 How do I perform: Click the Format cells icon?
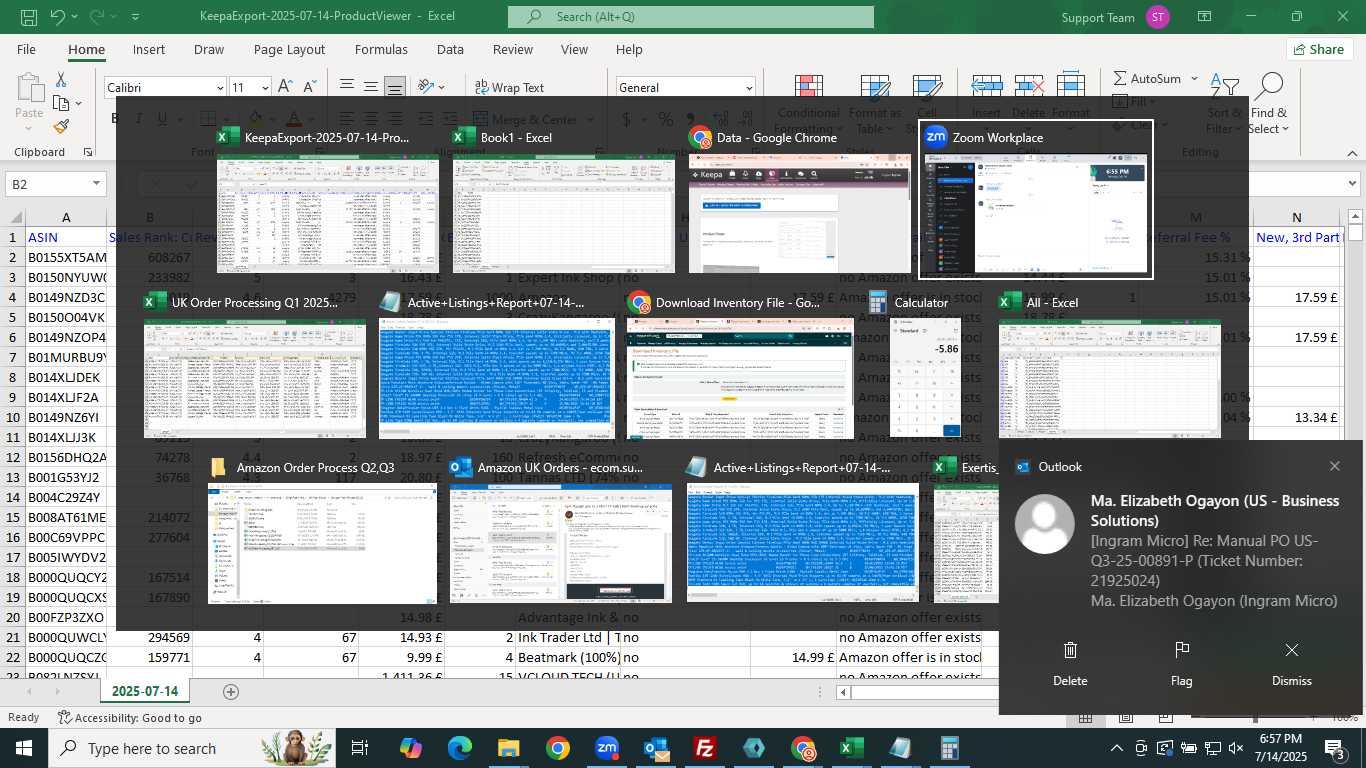click(x=1071, y=86)
